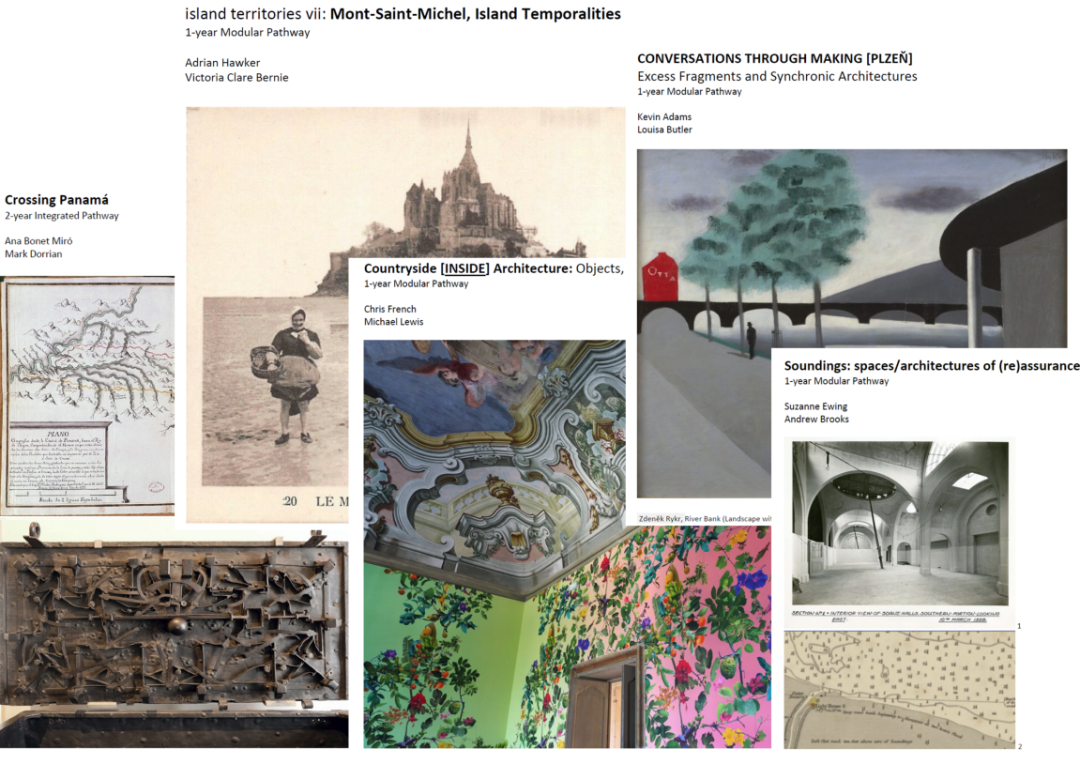Viewport: 1080px width, 764px height.
Task: Select the 'Countryside [INSIDE] Architecture' title
Action: (x=468, y=269)
